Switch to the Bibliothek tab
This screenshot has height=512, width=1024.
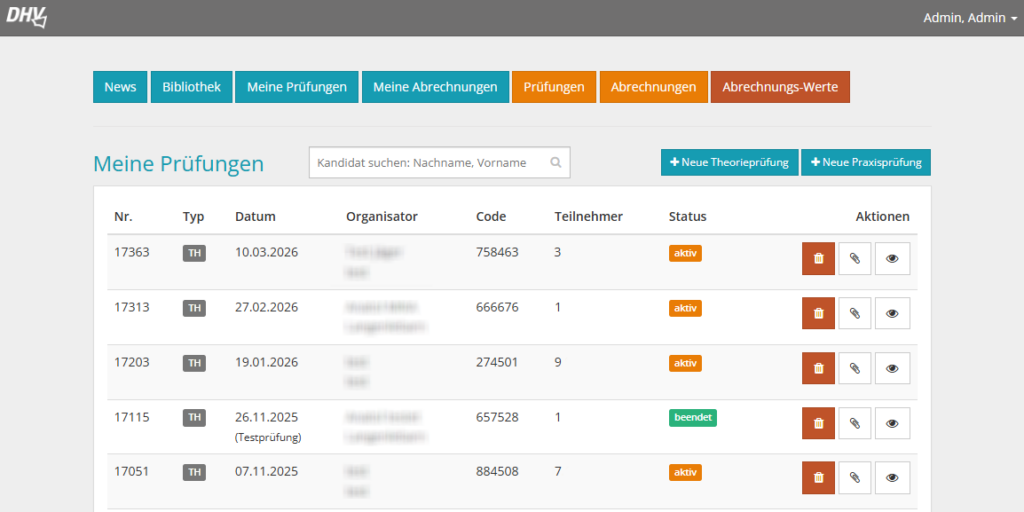tap(192, 87)
